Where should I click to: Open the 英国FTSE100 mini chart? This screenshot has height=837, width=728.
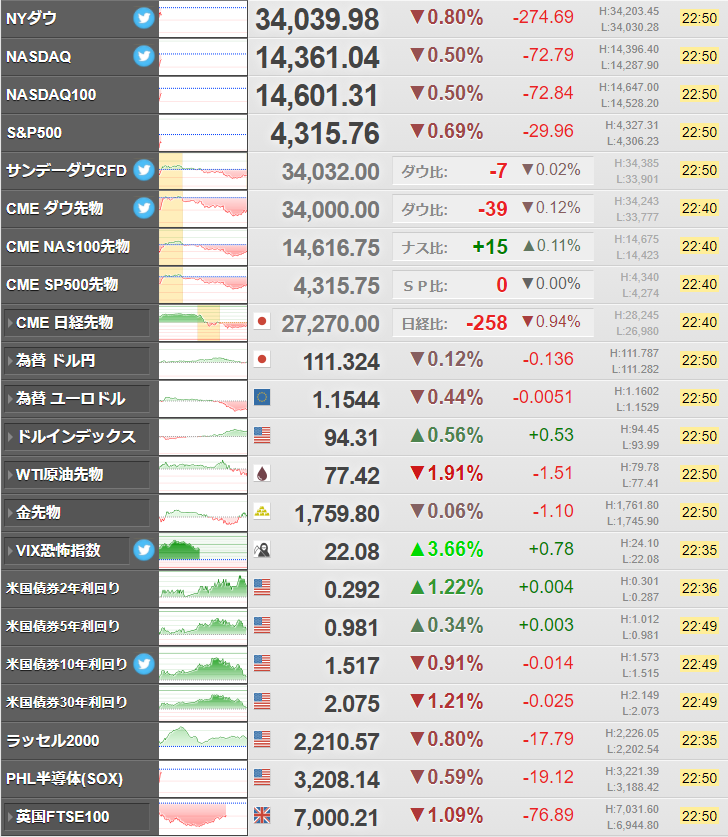pyautogui.click(x=203, y=816)
